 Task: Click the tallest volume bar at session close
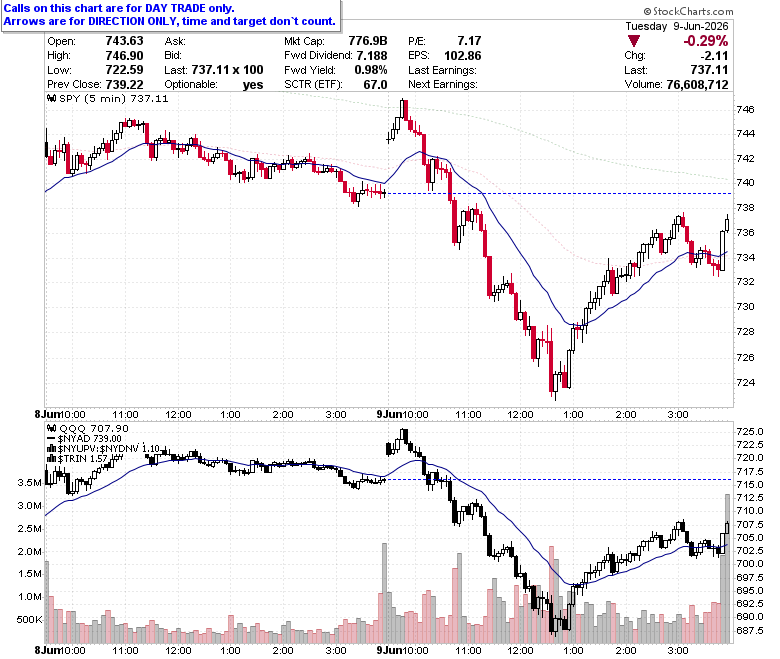click(x=727, y=569)
